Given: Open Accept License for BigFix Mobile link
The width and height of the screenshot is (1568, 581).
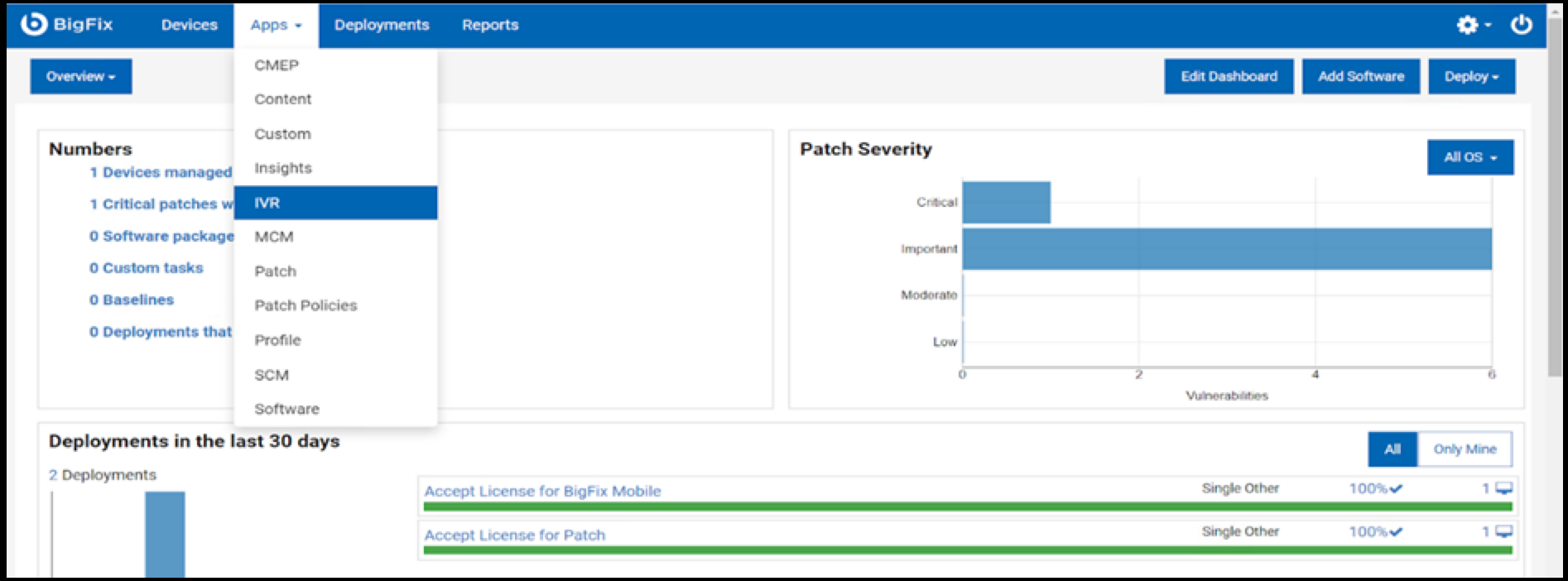Looking at the screenshot, I should coord(542,491).
